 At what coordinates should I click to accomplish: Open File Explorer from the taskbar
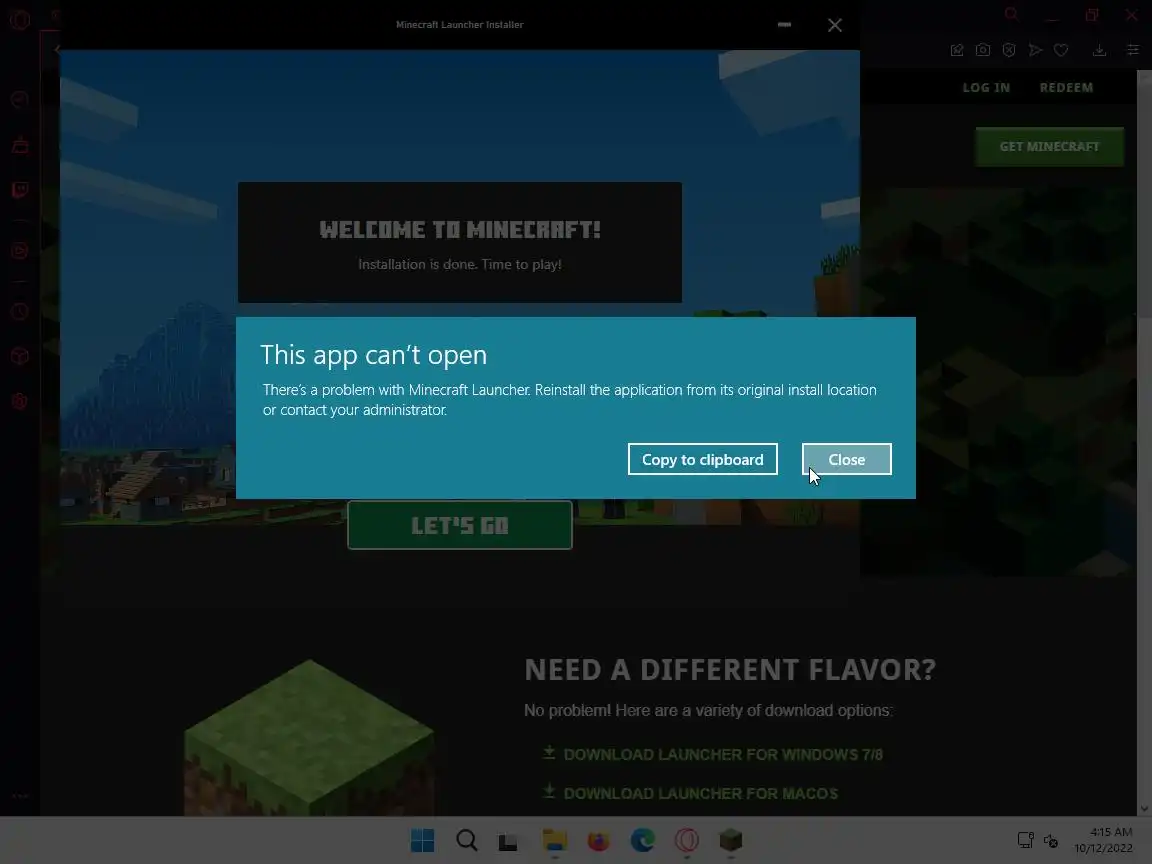555,840
